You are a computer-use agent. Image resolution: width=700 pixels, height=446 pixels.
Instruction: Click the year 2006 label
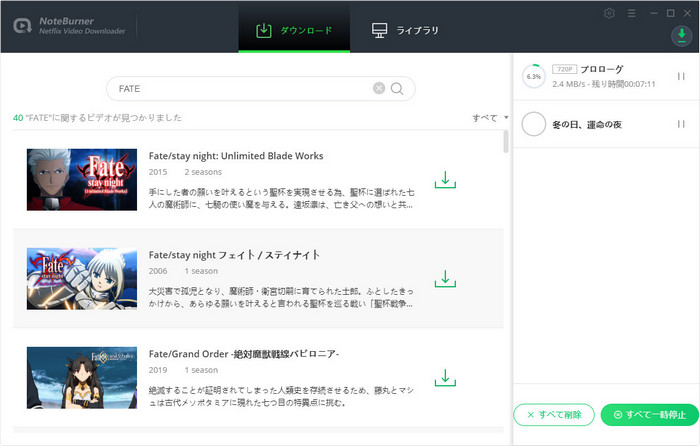click(158, 271)
